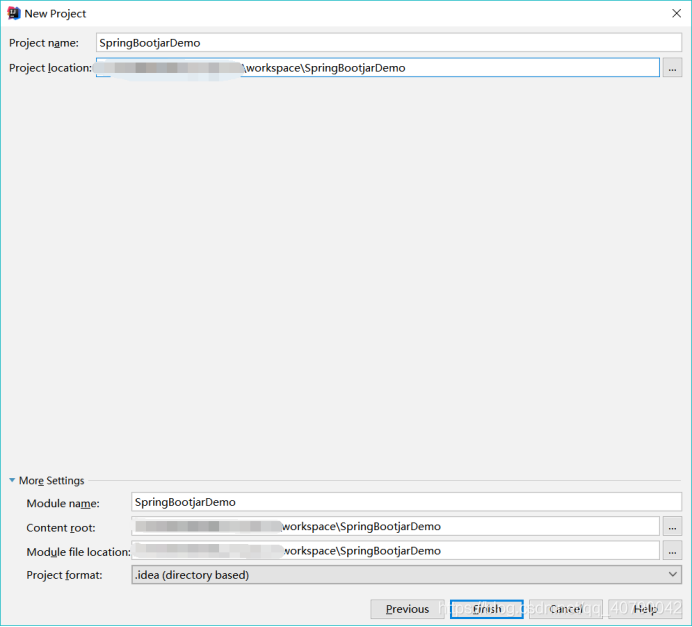692x627 pixels.
Task: Click the 'Module file location:' label
Action: (79, 552)
